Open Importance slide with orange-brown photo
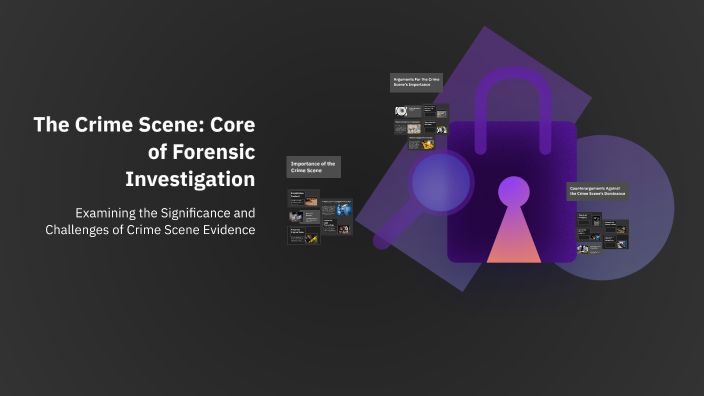The height and width of the screenshot is (396, 704). coord(304,198)
